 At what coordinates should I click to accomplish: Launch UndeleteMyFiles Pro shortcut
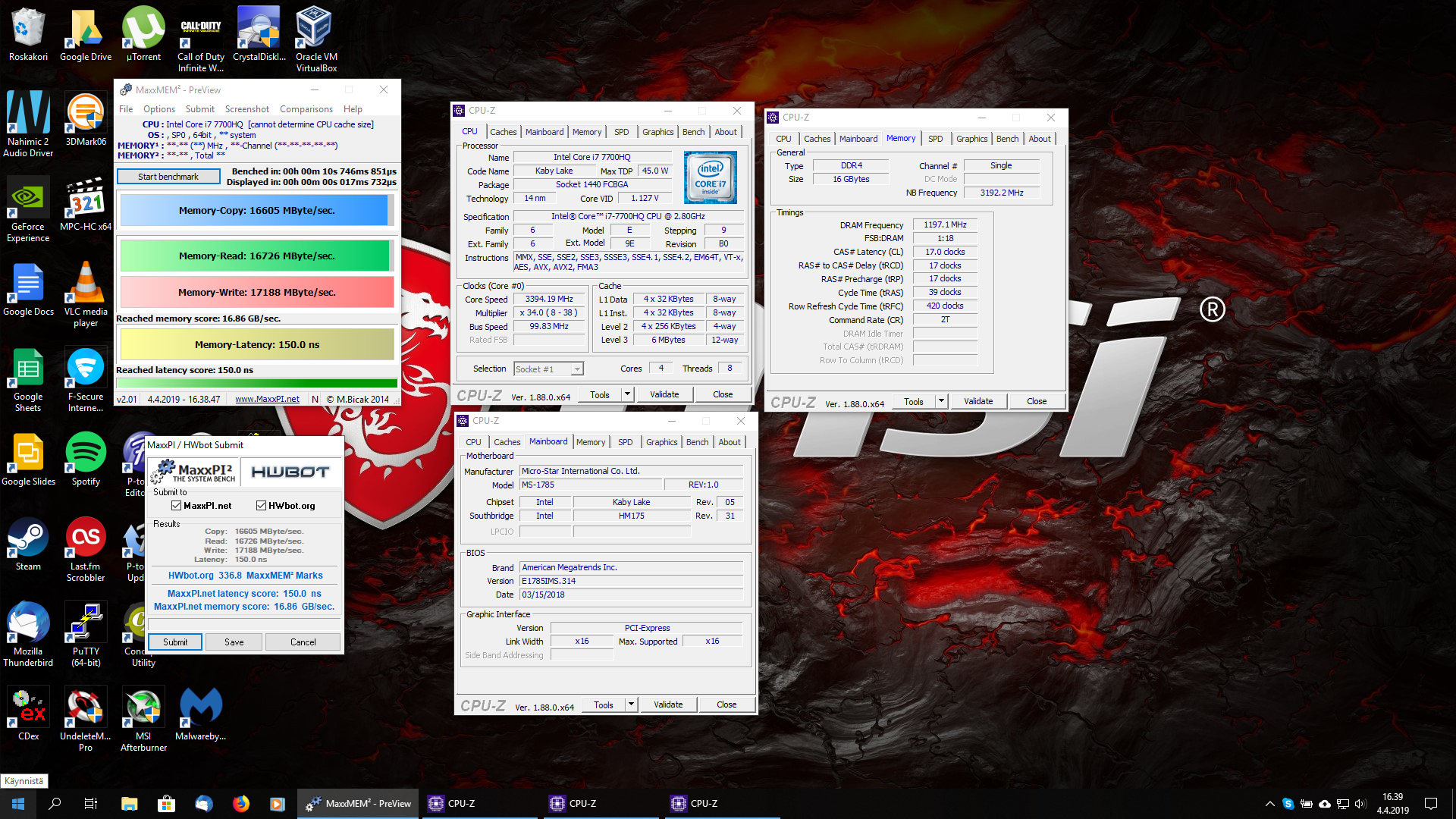pyautogui.click(x=86, y=720)
